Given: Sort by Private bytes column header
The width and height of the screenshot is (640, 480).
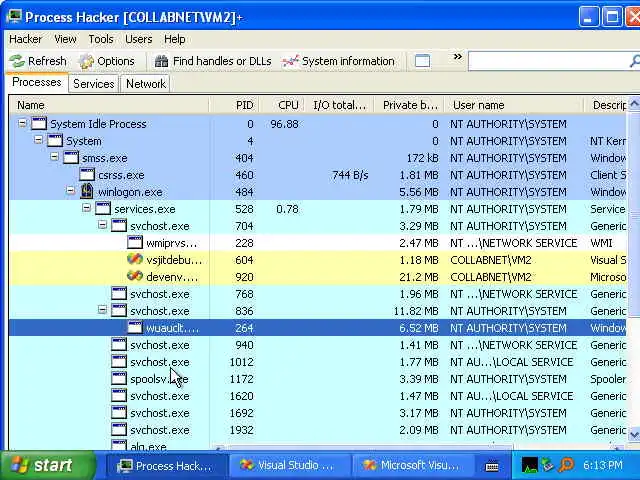Looking at the screenshot, I should [409, 105].
